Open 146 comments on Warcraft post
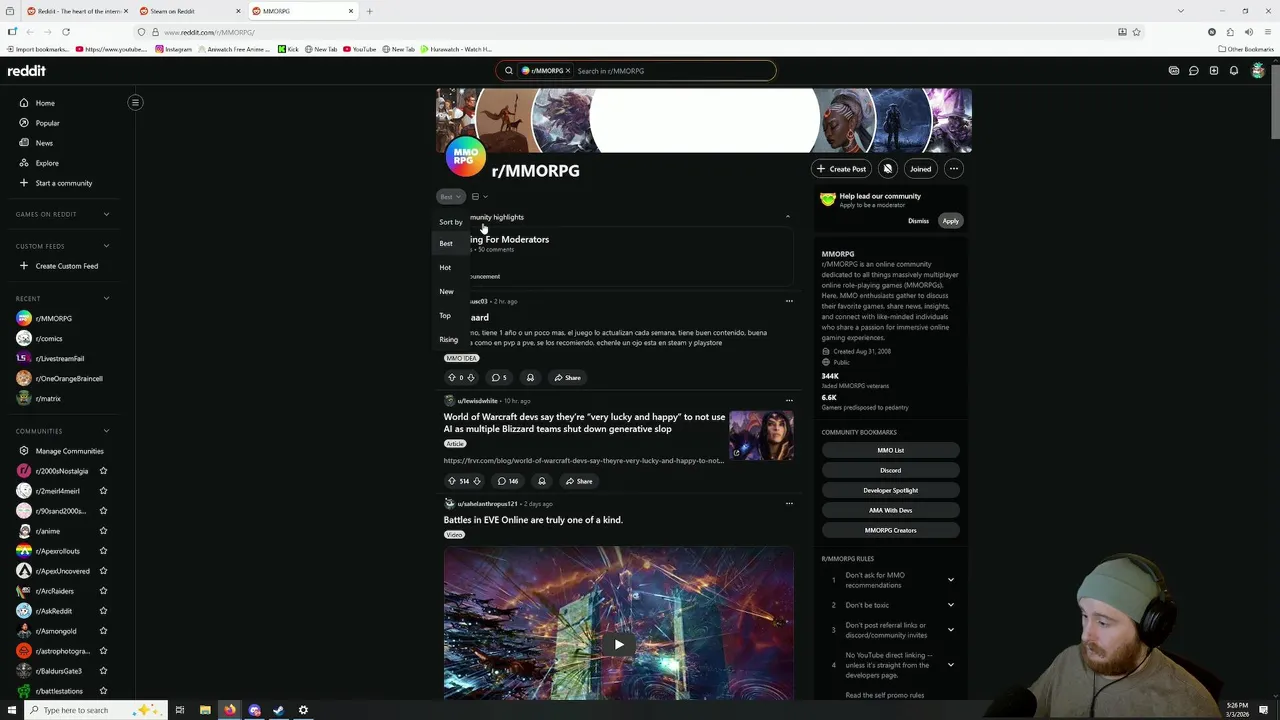Image resolution: width=1280 pixels, height=720 pixels. click(x=508, y=481)
